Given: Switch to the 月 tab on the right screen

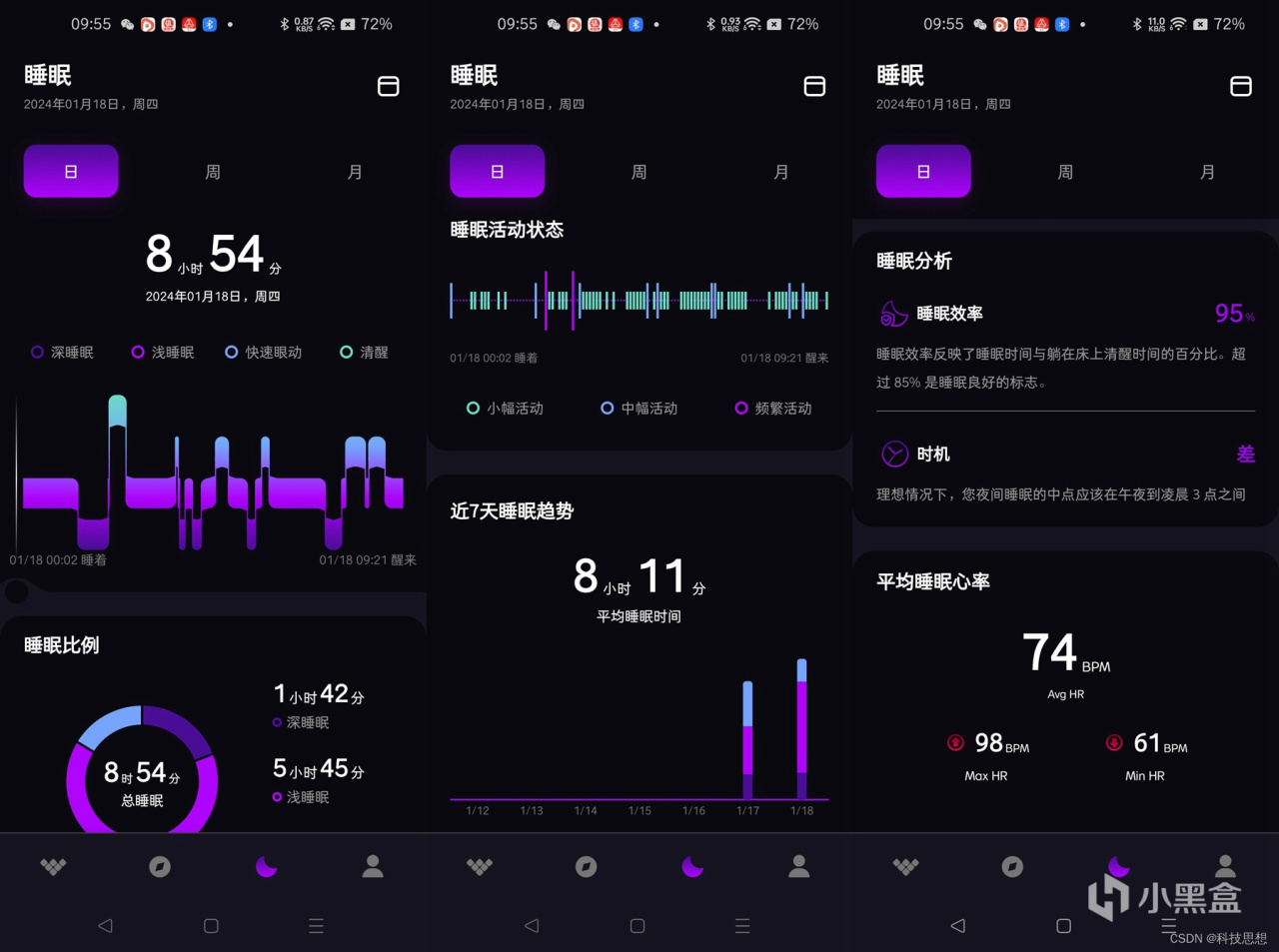Looking at the screenshot, I should (x=1207, y=172).
